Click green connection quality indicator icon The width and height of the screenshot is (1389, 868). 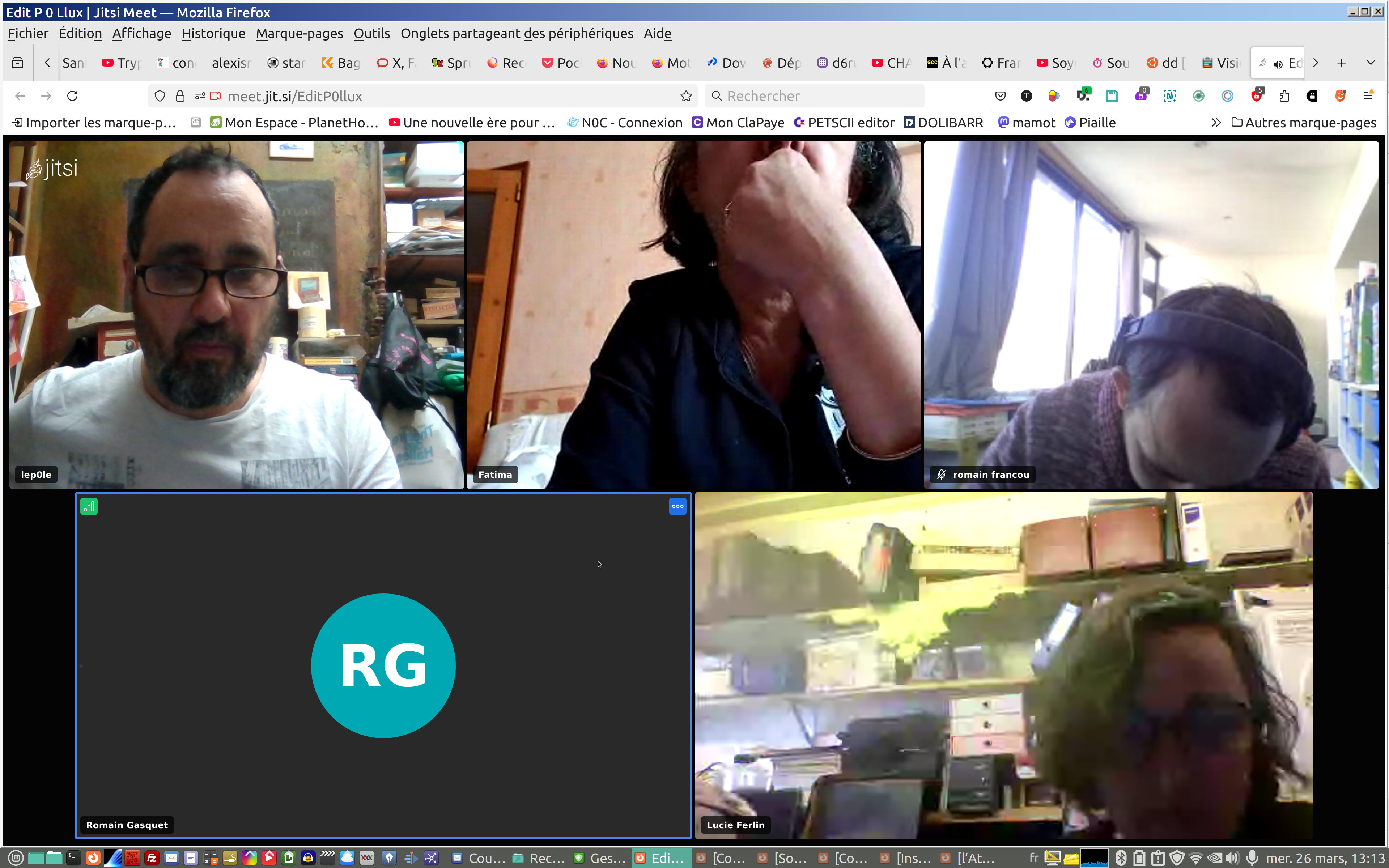coord(89,506)
